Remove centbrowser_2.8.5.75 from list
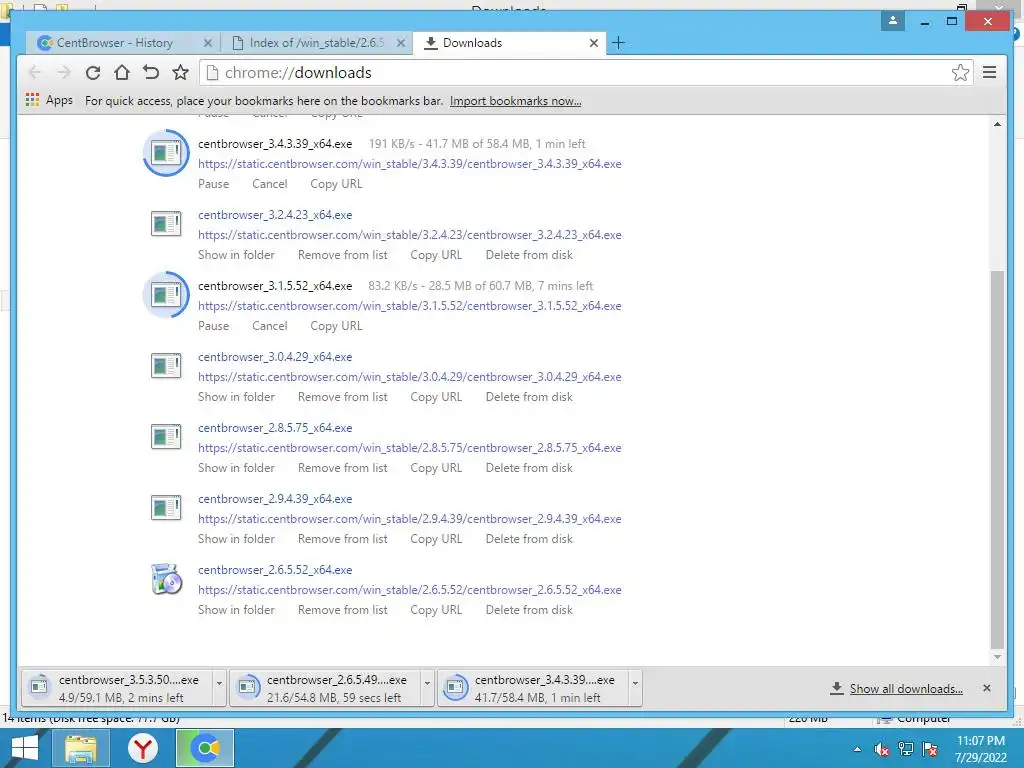Image resolution: width=1024 pixels, height=768 pixels. (x=343, y=468)
